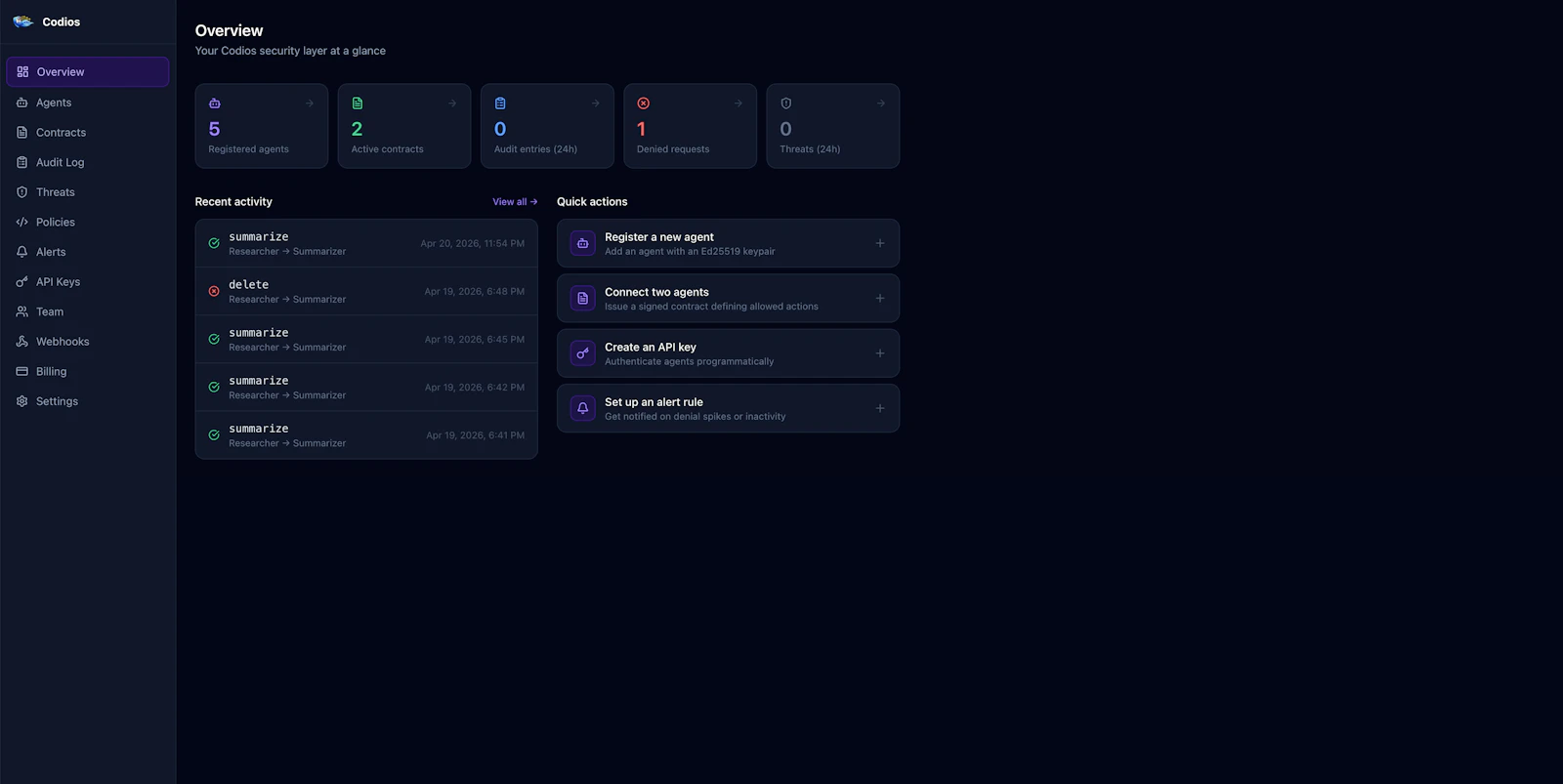Expand Register a new agent with plus
The image size is (1563, 784).
coord(880,243)
